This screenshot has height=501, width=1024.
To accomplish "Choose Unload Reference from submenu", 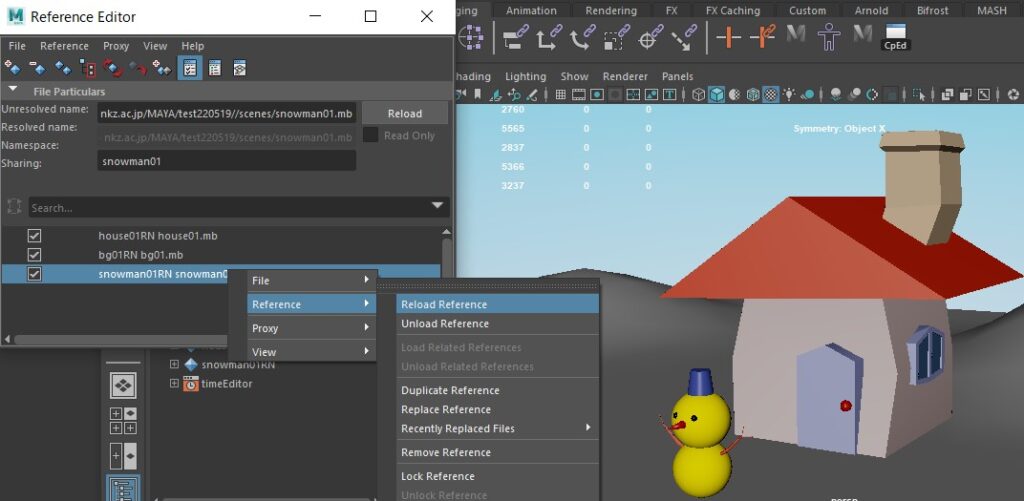I will coord(497,323).
